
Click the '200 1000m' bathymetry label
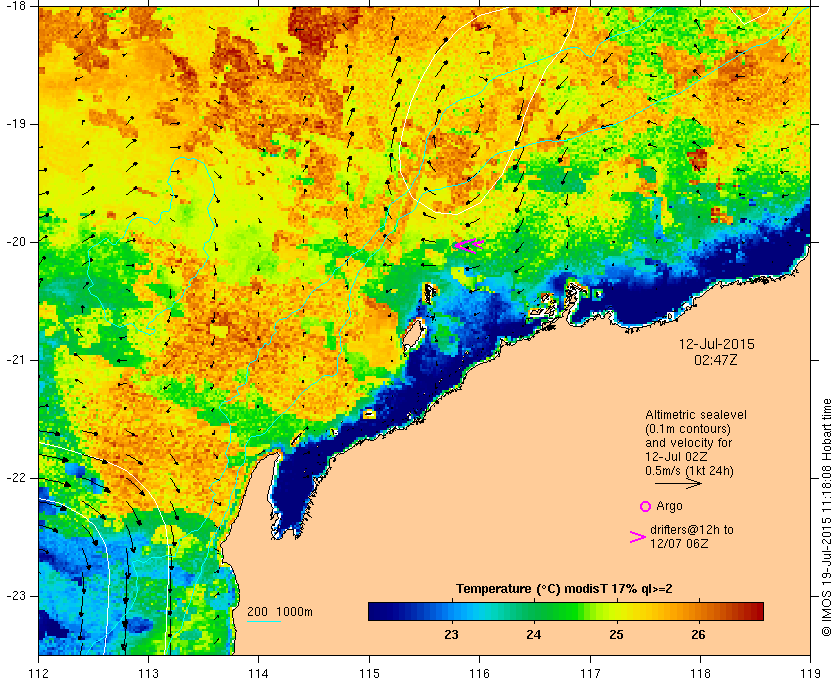pos(280,612)
